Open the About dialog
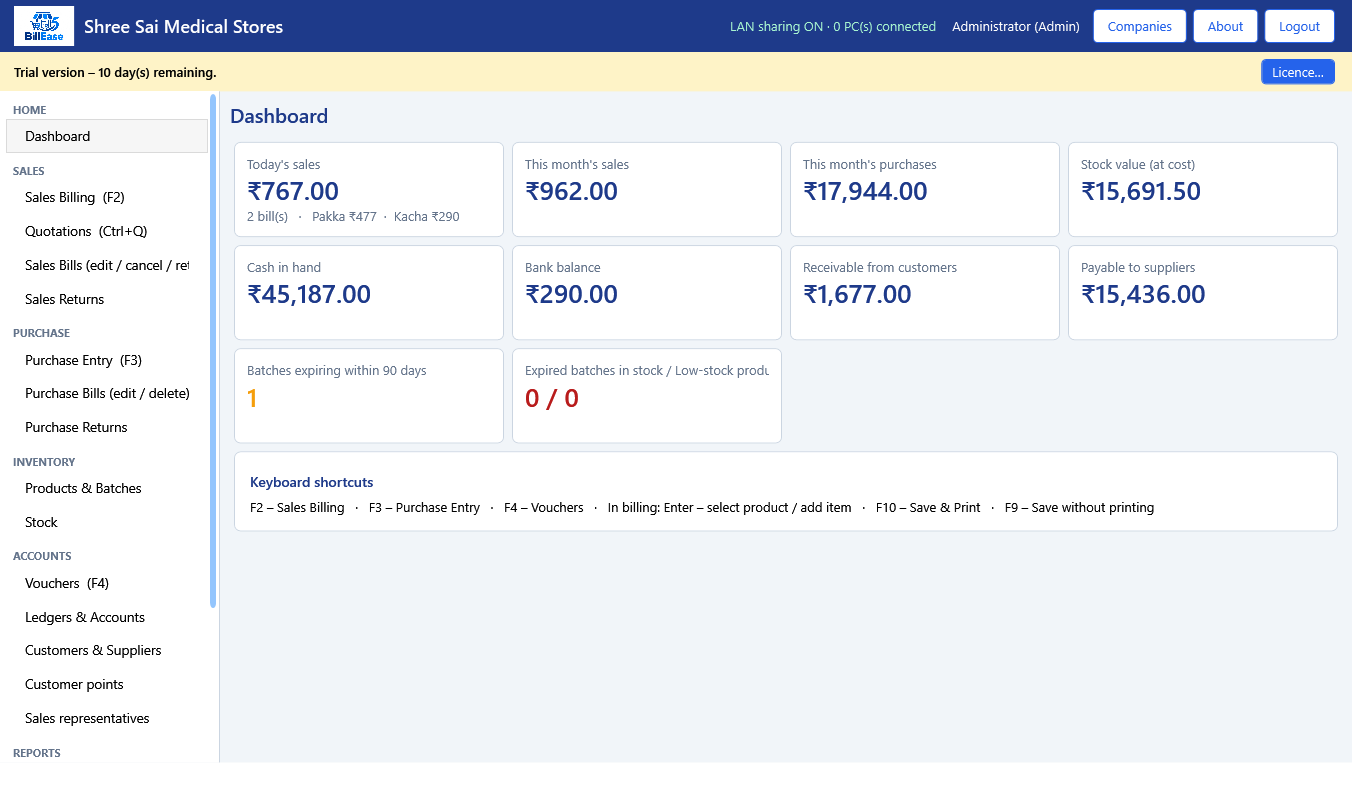Image resolution: width=1366 pixels, height=800 pixels. [x=1225, y=26]
